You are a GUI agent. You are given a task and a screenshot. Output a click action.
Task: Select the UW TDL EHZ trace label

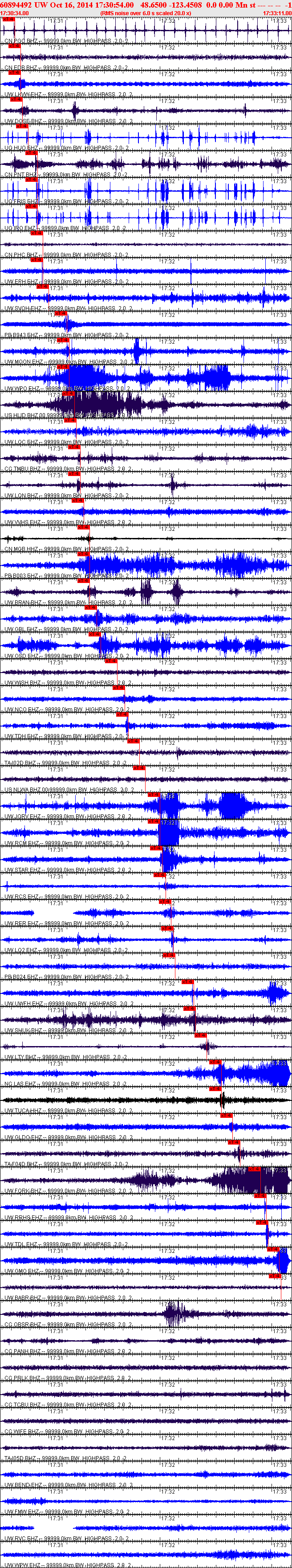pos(66,1245)
